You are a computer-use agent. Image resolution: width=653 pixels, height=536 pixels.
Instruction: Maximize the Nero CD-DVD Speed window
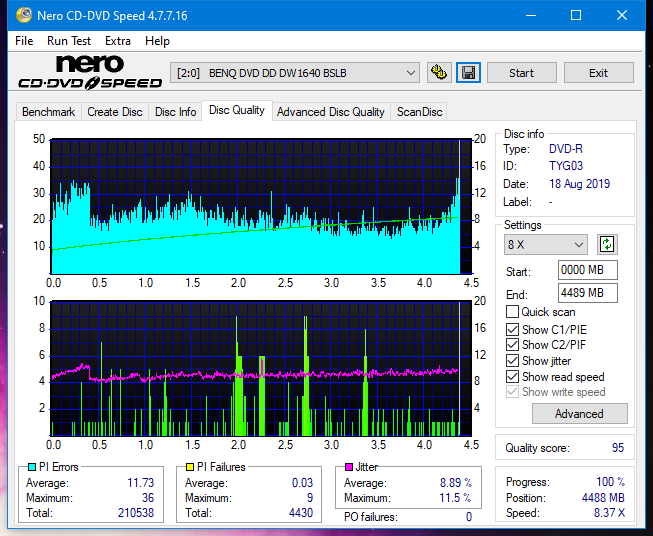point(576,15)
